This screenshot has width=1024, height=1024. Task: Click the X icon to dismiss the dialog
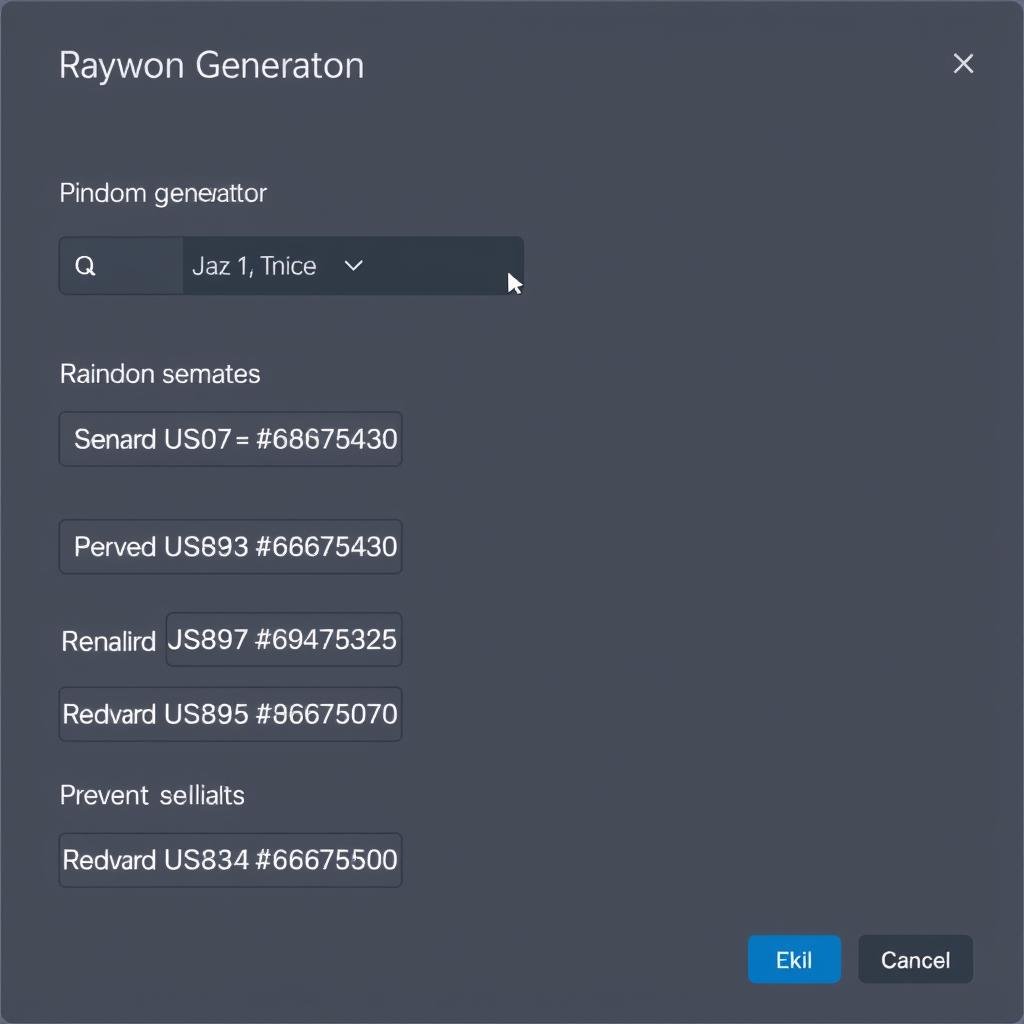963,63
